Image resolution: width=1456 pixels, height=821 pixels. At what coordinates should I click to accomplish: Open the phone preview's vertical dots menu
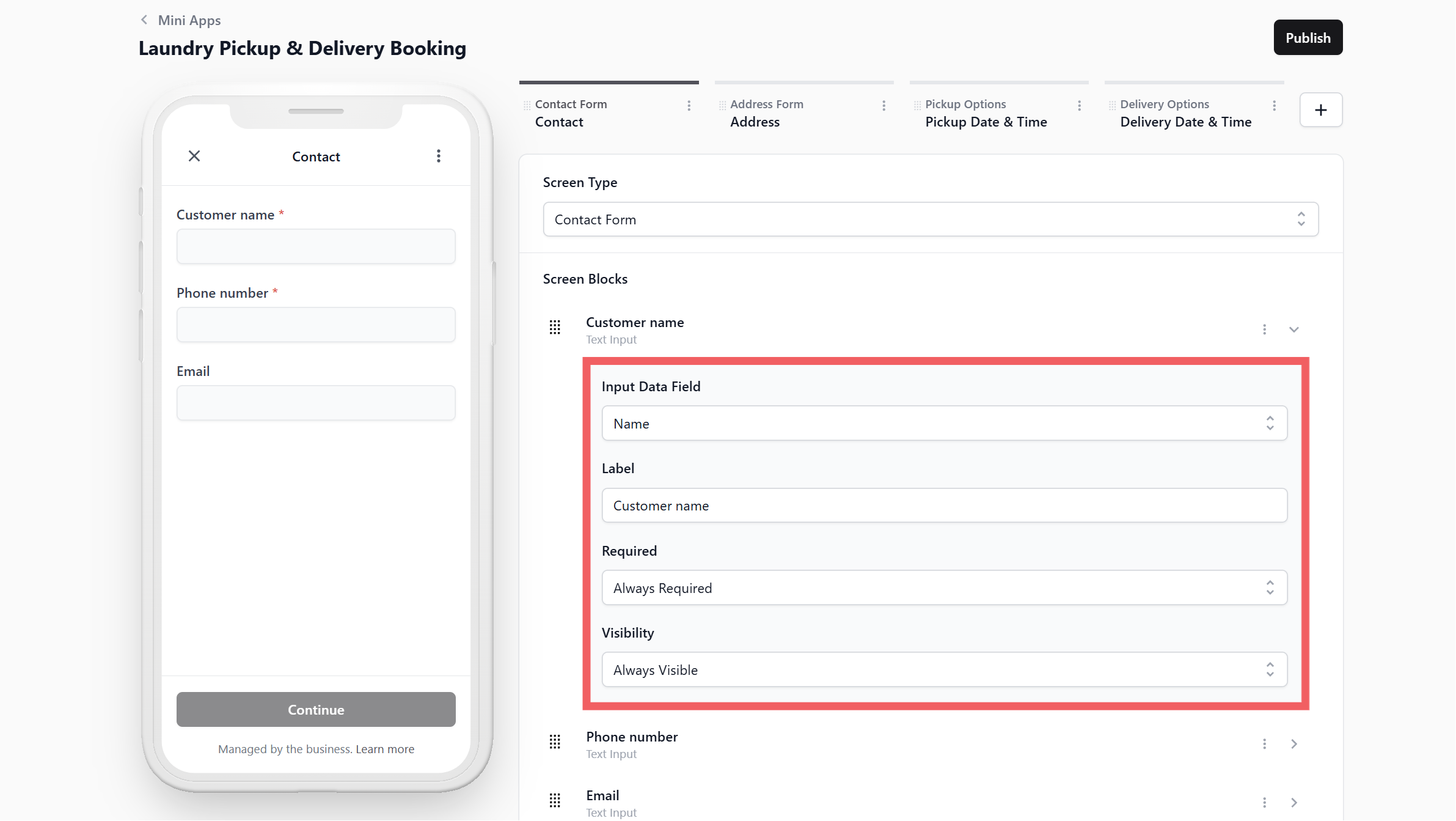click(x=438, y=156)
